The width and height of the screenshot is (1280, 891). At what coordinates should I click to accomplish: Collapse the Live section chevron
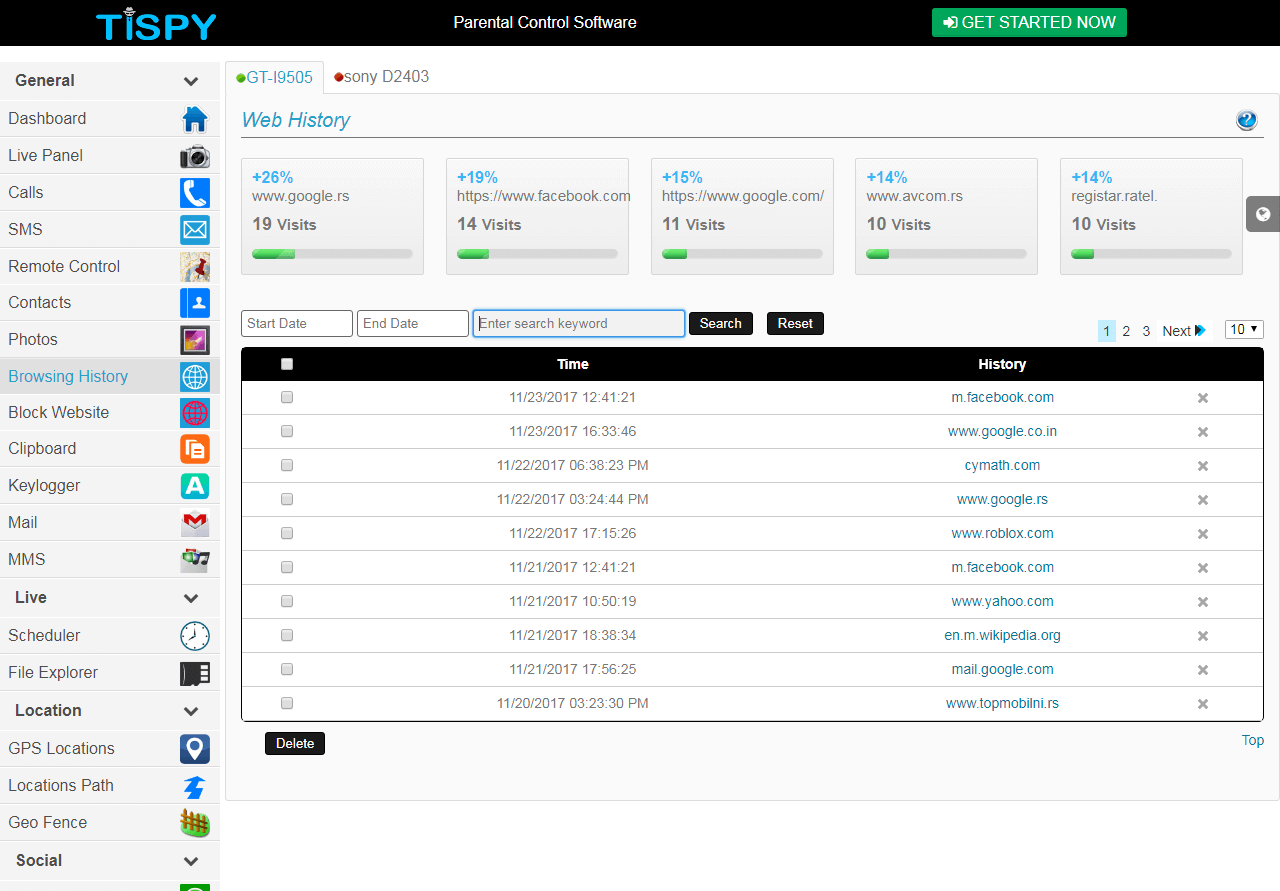point(191,599)
